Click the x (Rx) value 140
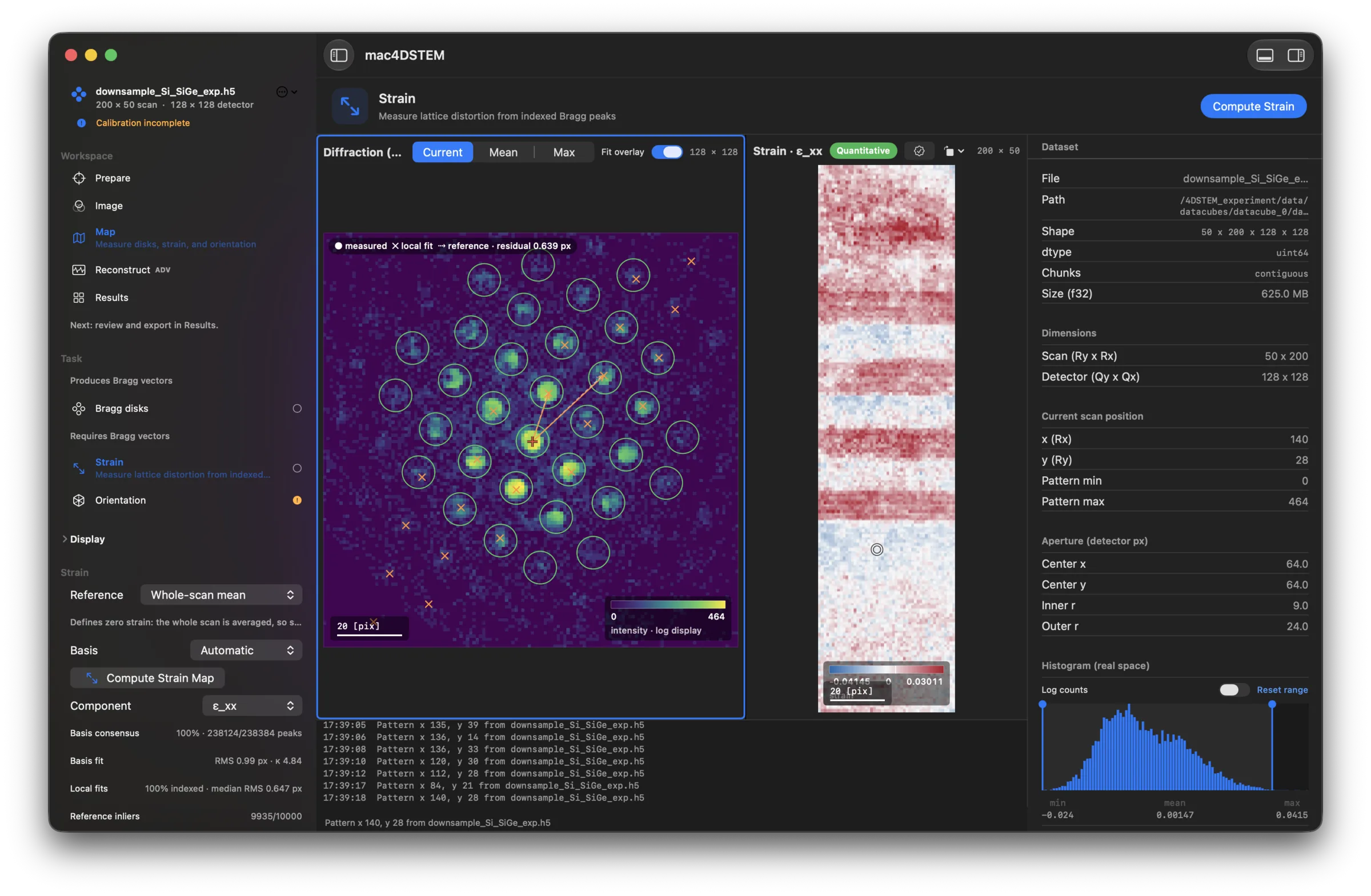1371x896 pixels. (1298, 439)
